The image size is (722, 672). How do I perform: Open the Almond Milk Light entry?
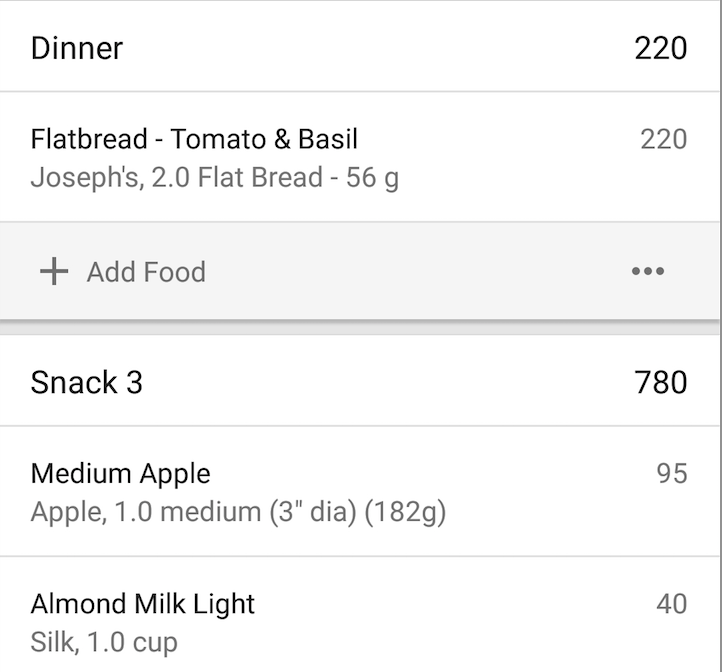143,604
